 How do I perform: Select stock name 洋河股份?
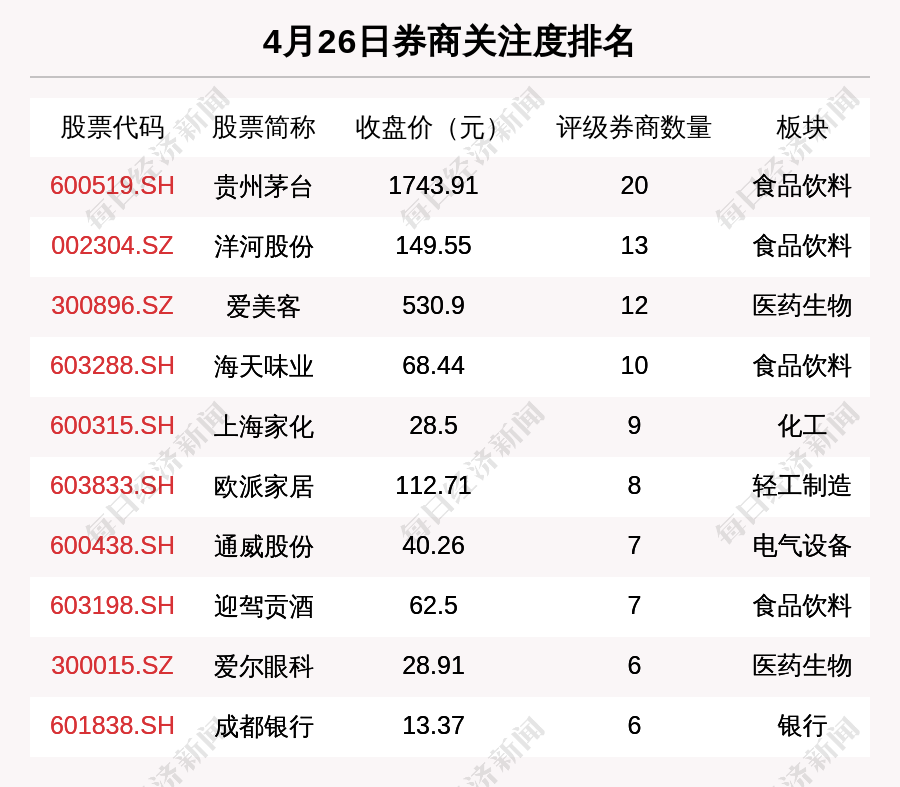click(263, 246)
